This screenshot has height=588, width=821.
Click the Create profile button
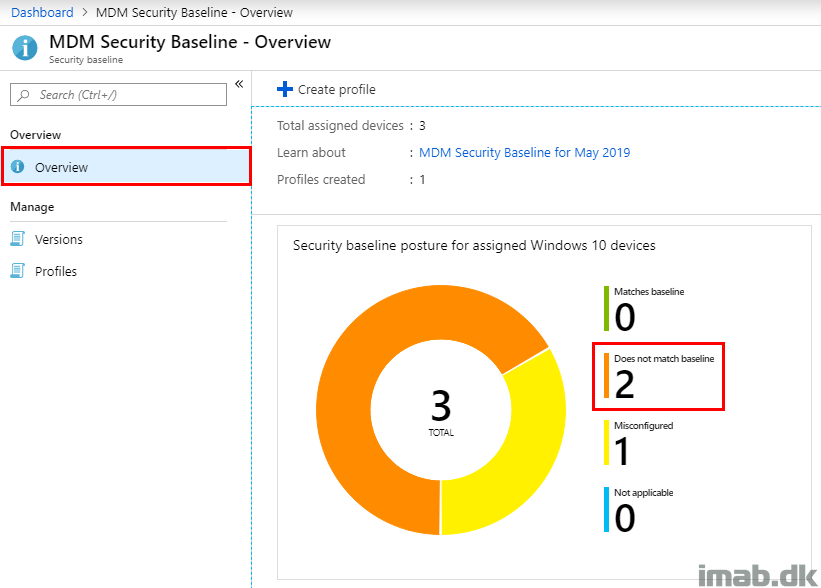326,89
